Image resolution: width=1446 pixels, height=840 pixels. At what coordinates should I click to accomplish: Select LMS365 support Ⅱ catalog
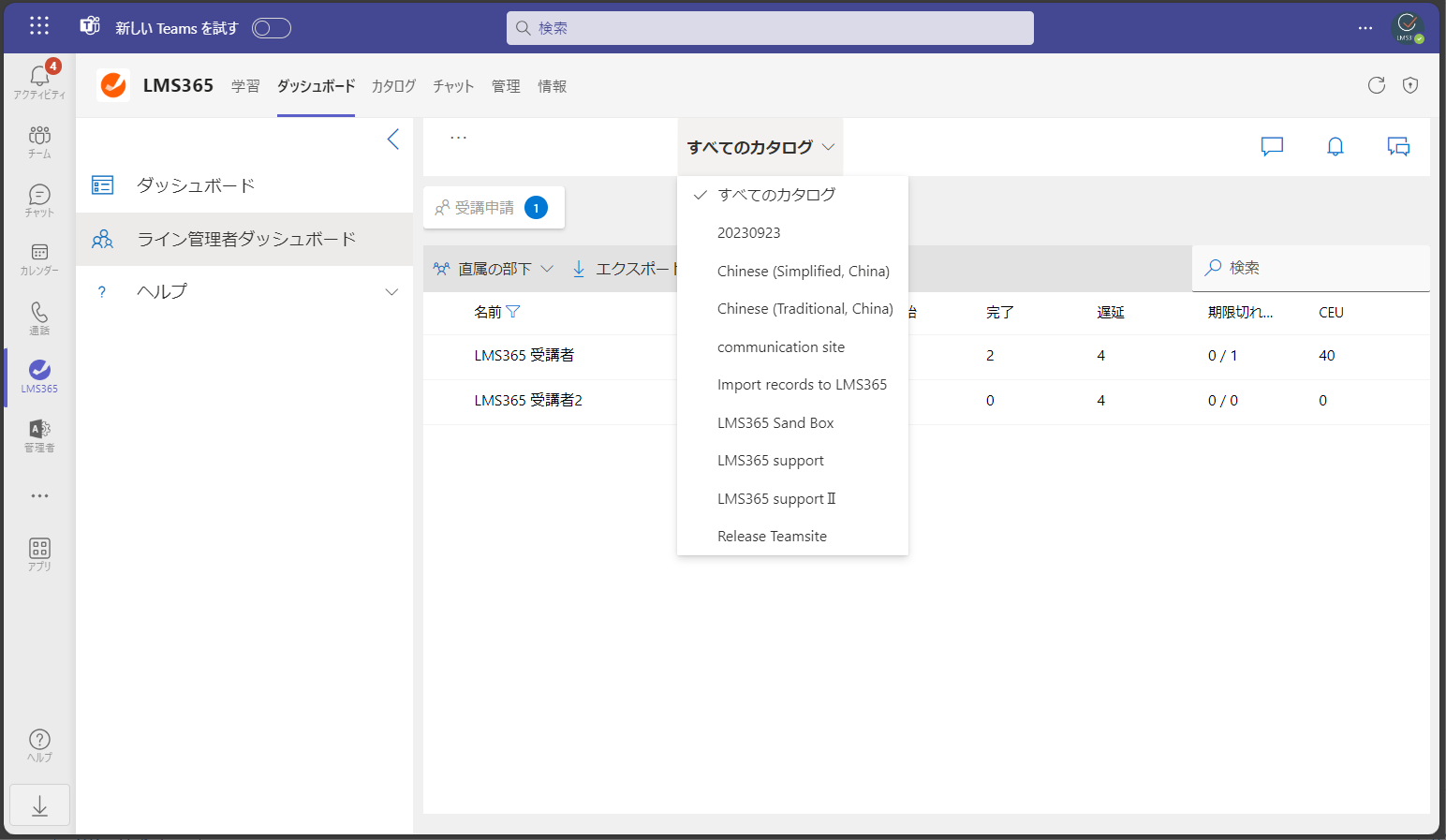click(x=792, y=498)
